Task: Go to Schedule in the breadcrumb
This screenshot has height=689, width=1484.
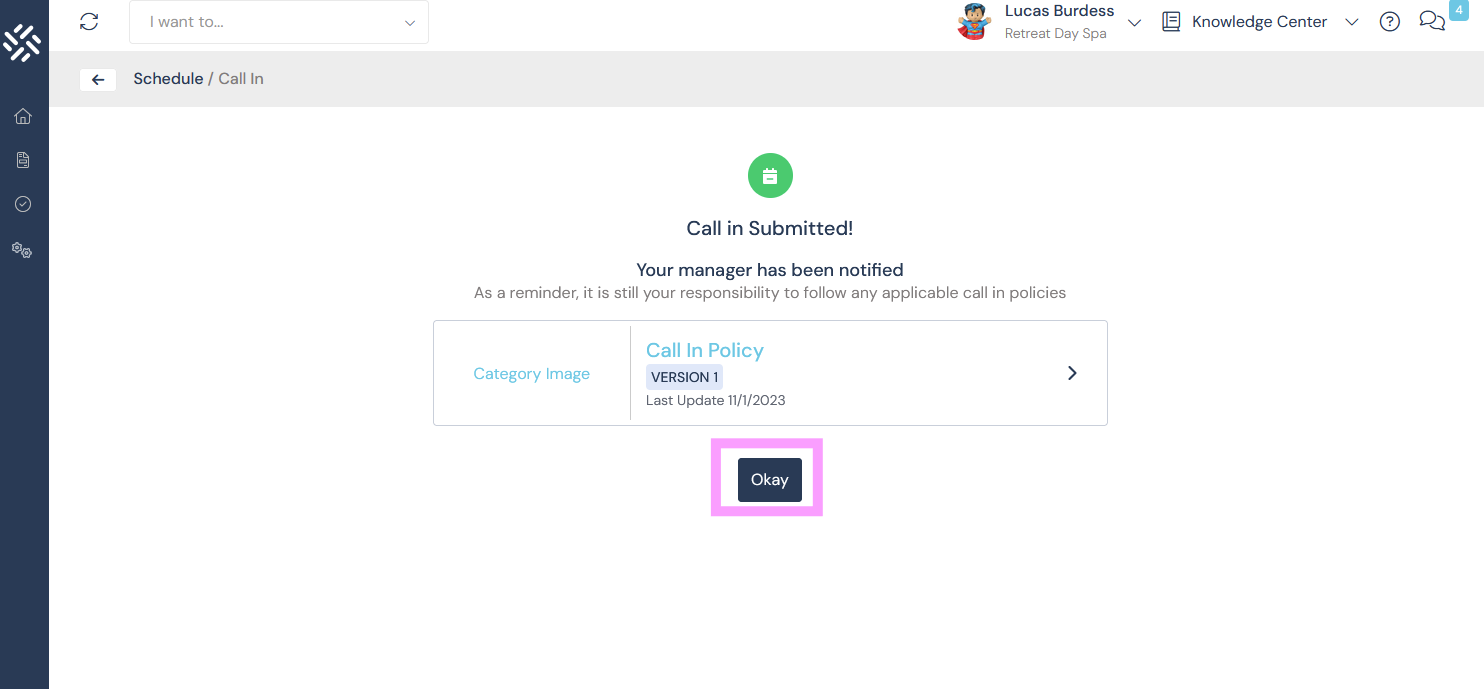Action: (x=168, y=79)
